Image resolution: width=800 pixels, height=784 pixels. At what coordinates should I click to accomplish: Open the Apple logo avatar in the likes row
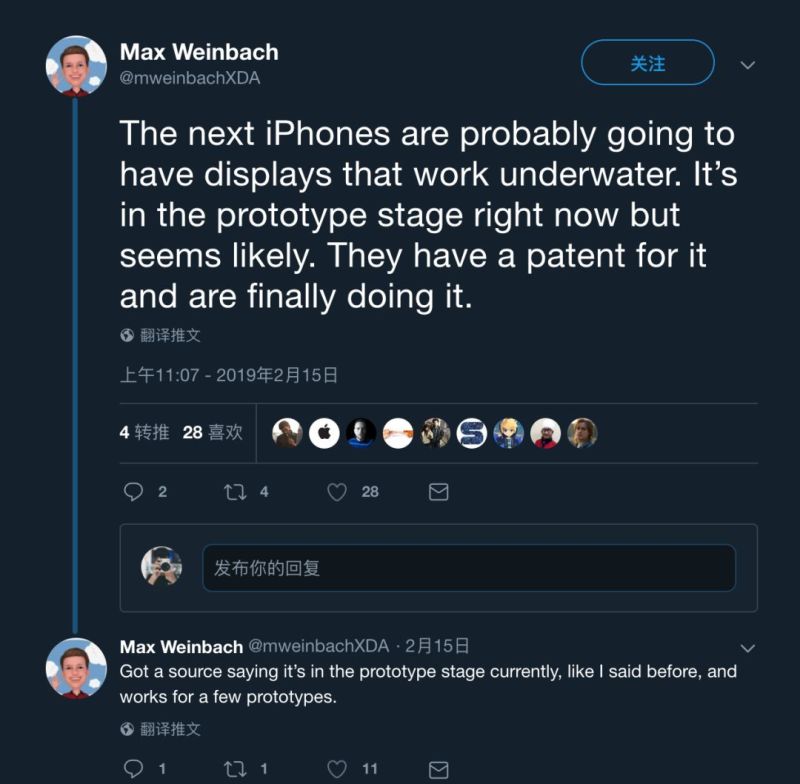pos(323,433)
